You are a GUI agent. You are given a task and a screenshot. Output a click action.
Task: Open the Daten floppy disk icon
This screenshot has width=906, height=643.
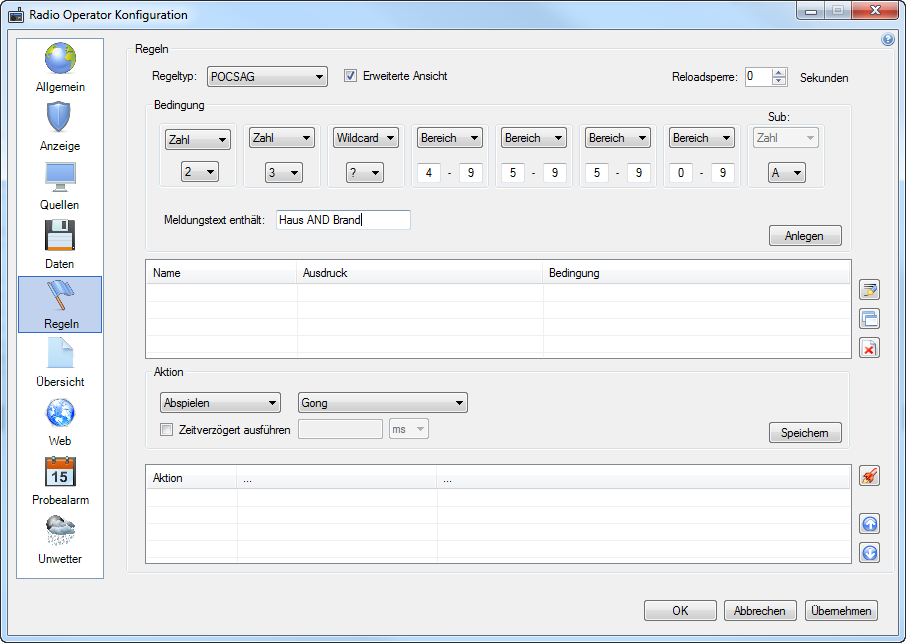(60, 235)
